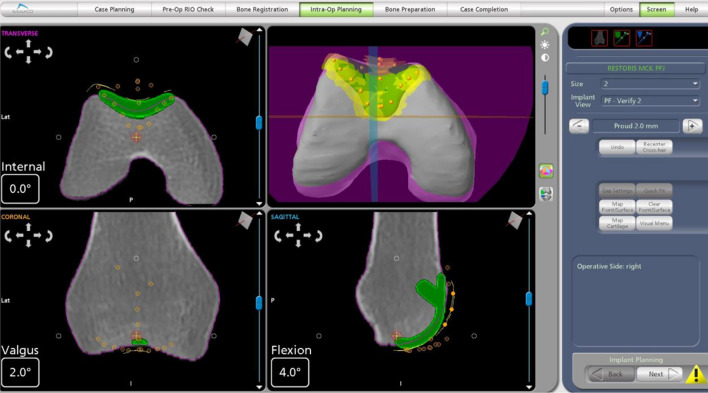Rotate clockwise in Coronal view

point(49,236)
